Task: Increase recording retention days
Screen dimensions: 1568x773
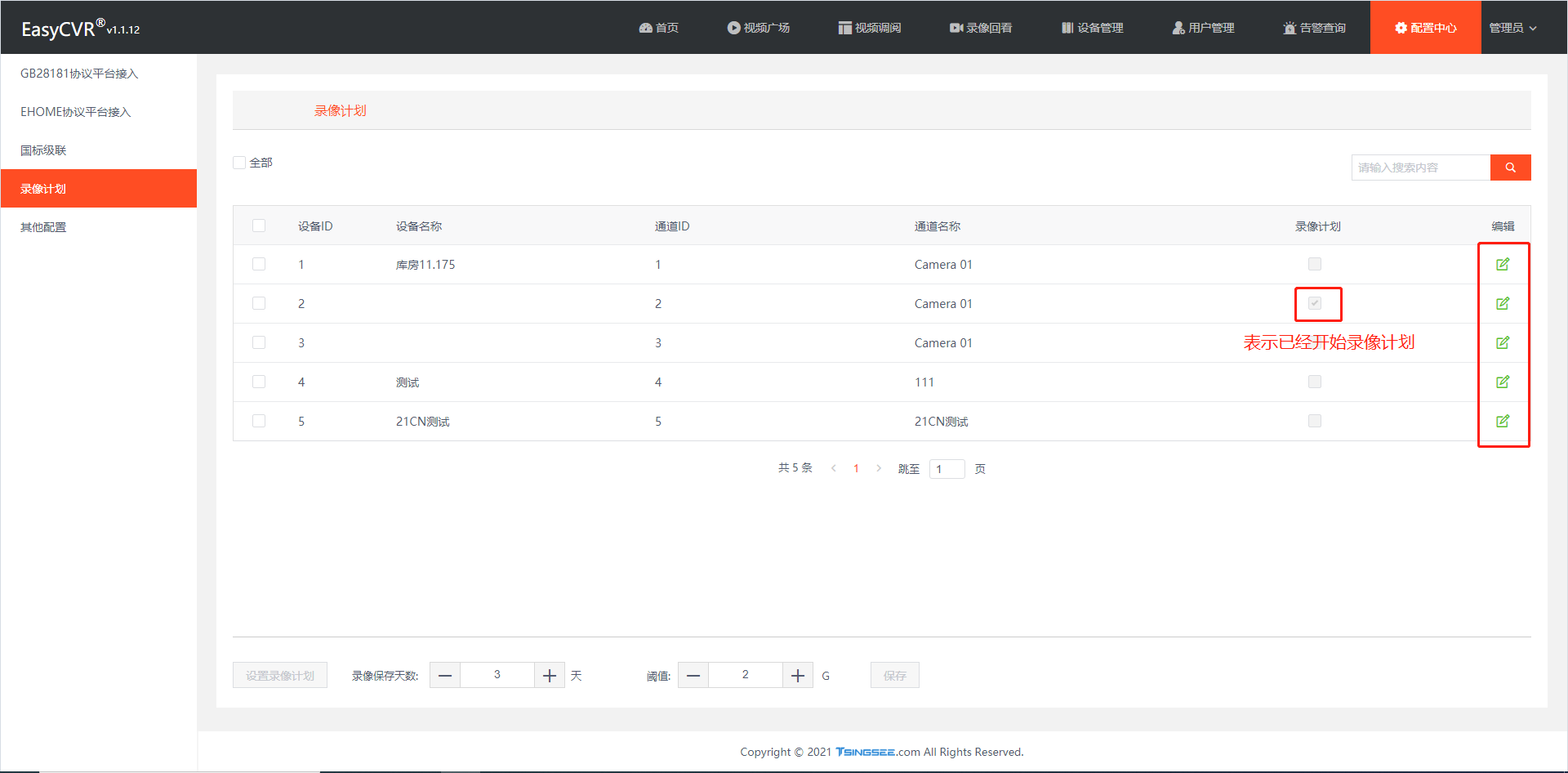Action: point(550,675)
